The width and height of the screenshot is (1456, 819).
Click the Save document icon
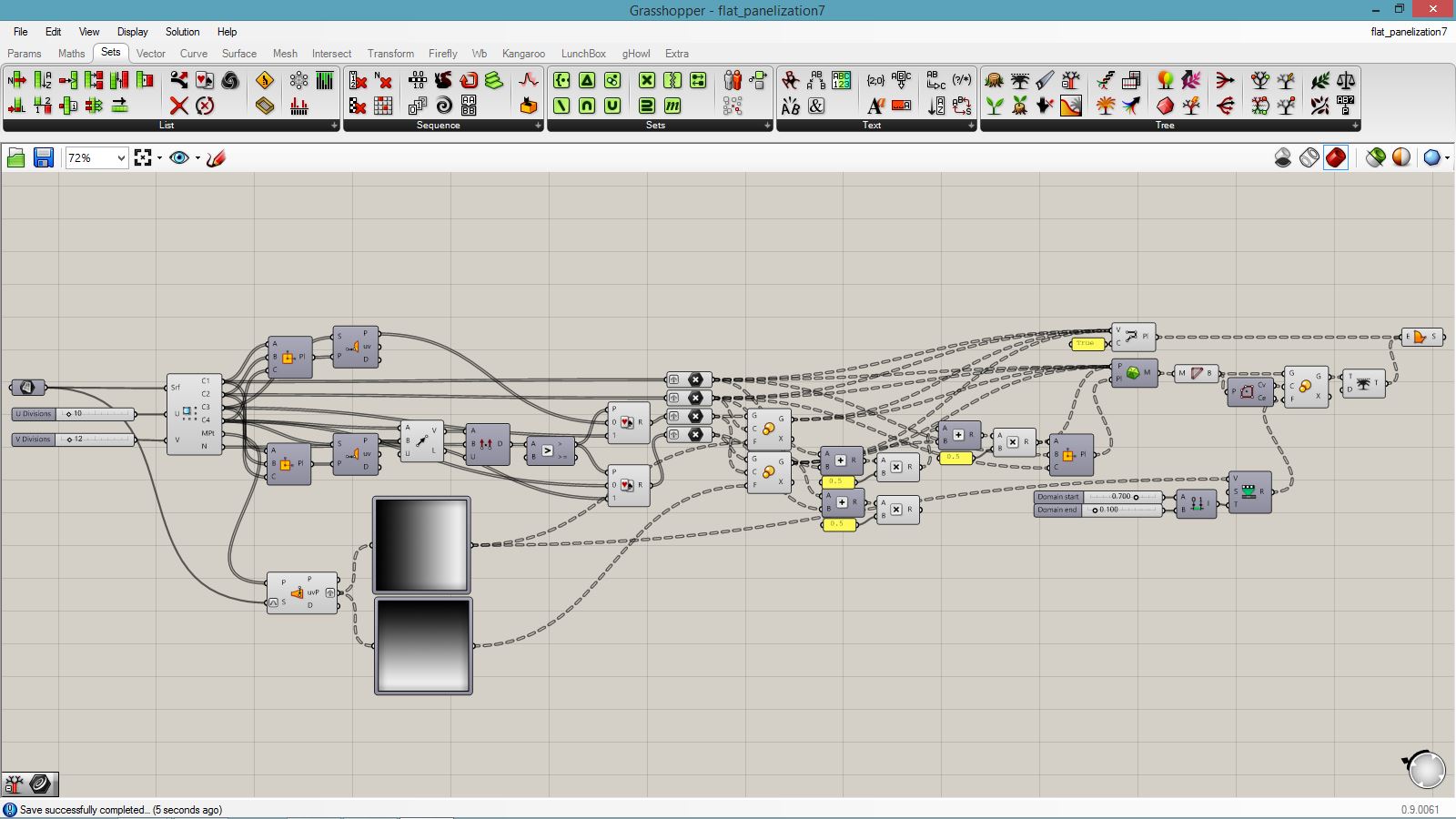pyautogui.click(x=43, y=158)
